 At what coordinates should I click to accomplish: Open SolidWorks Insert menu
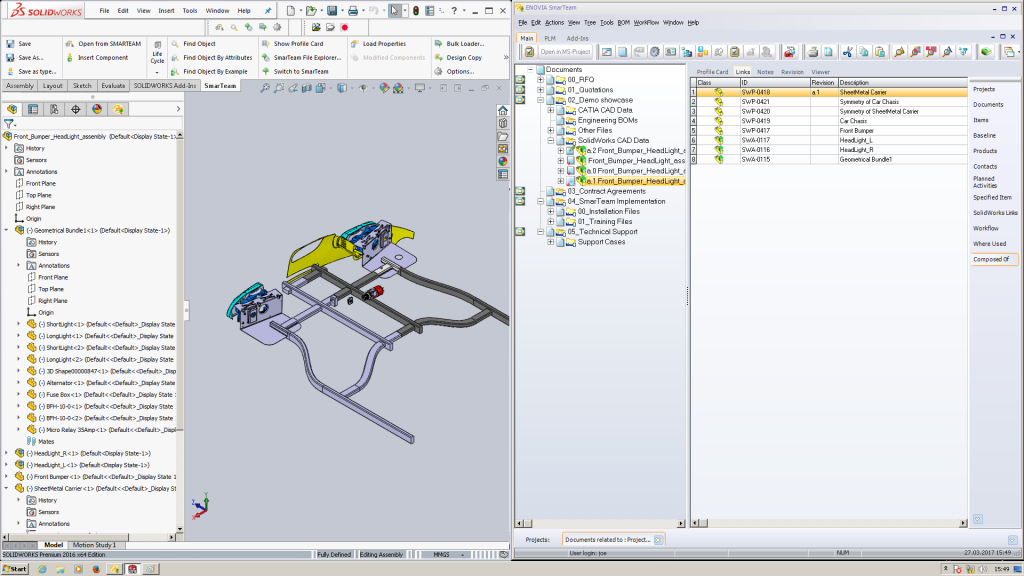166,10
